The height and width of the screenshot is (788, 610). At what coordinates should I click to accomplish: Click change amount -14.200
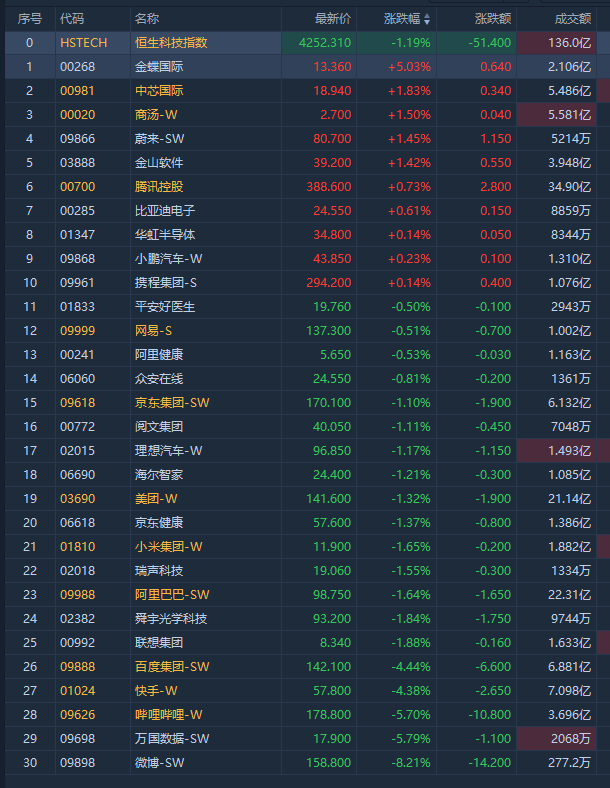[x=490, y=763]
